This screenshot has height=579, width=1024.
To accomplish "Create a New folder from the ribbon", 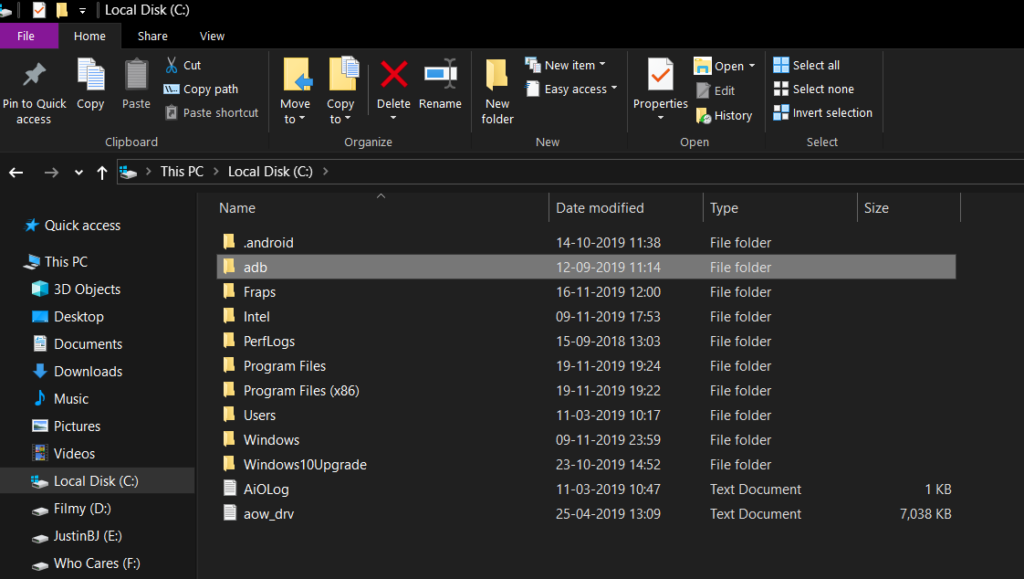I will (497, 78).
